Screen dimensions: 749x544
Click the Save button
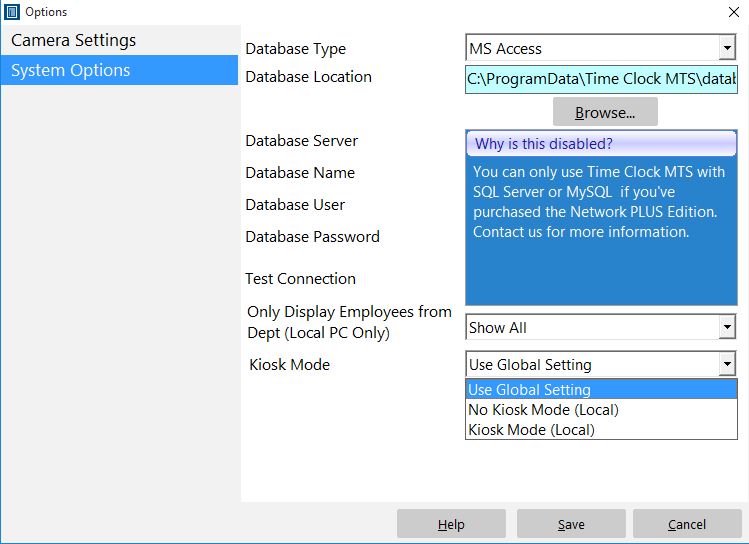pos(571,524)
